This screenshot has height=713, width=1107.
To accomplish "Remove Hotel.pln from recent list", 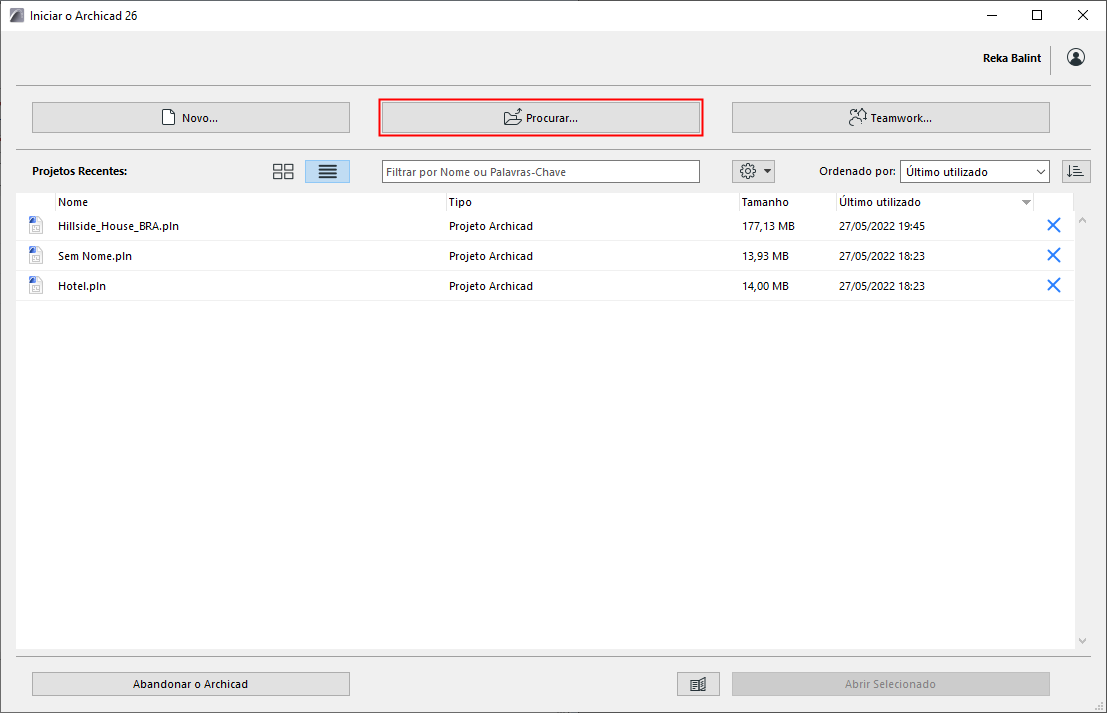I will 1053,285.
